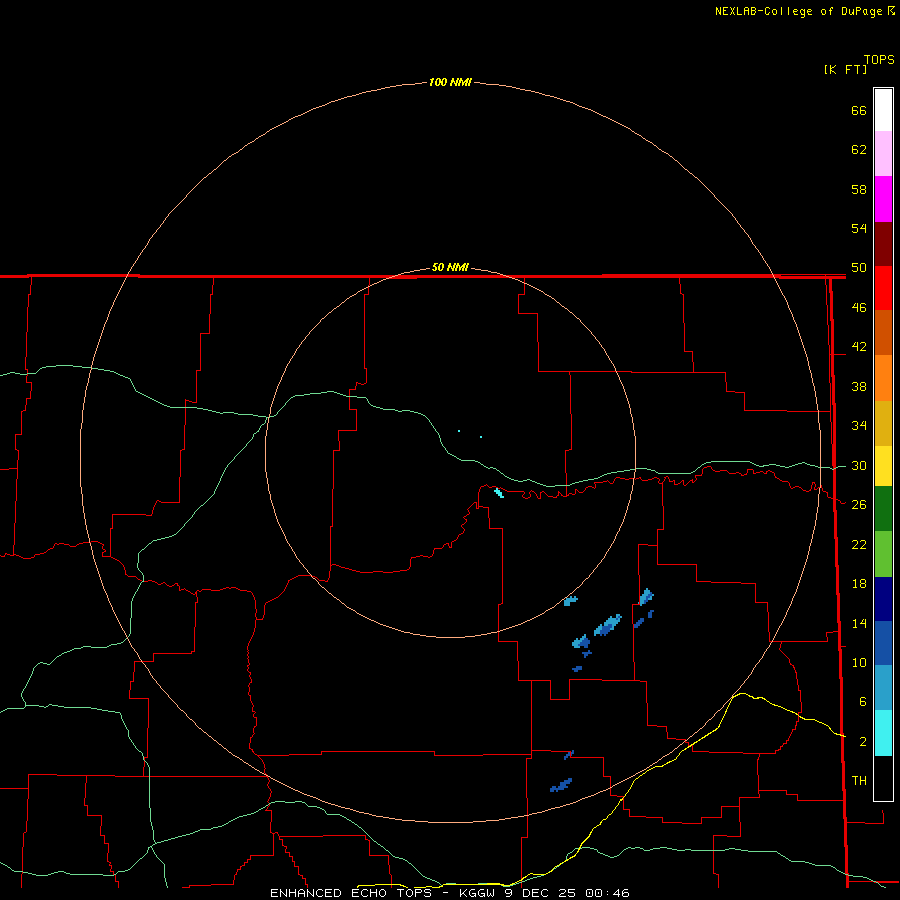Click the "50" legend value
This screenshot has height=900, width=900.
click(859, 267)
